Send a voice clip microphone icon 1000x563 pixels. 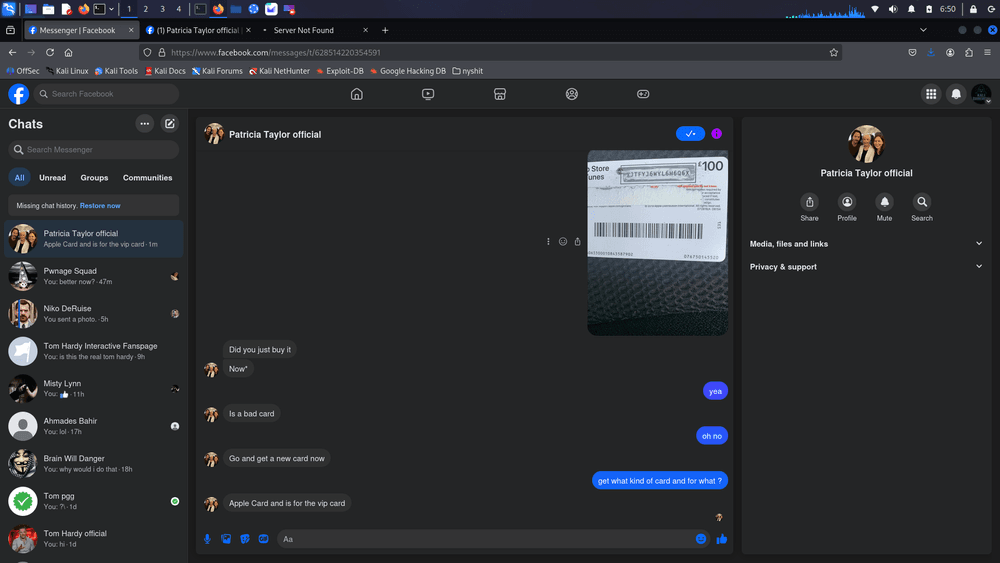207,539
